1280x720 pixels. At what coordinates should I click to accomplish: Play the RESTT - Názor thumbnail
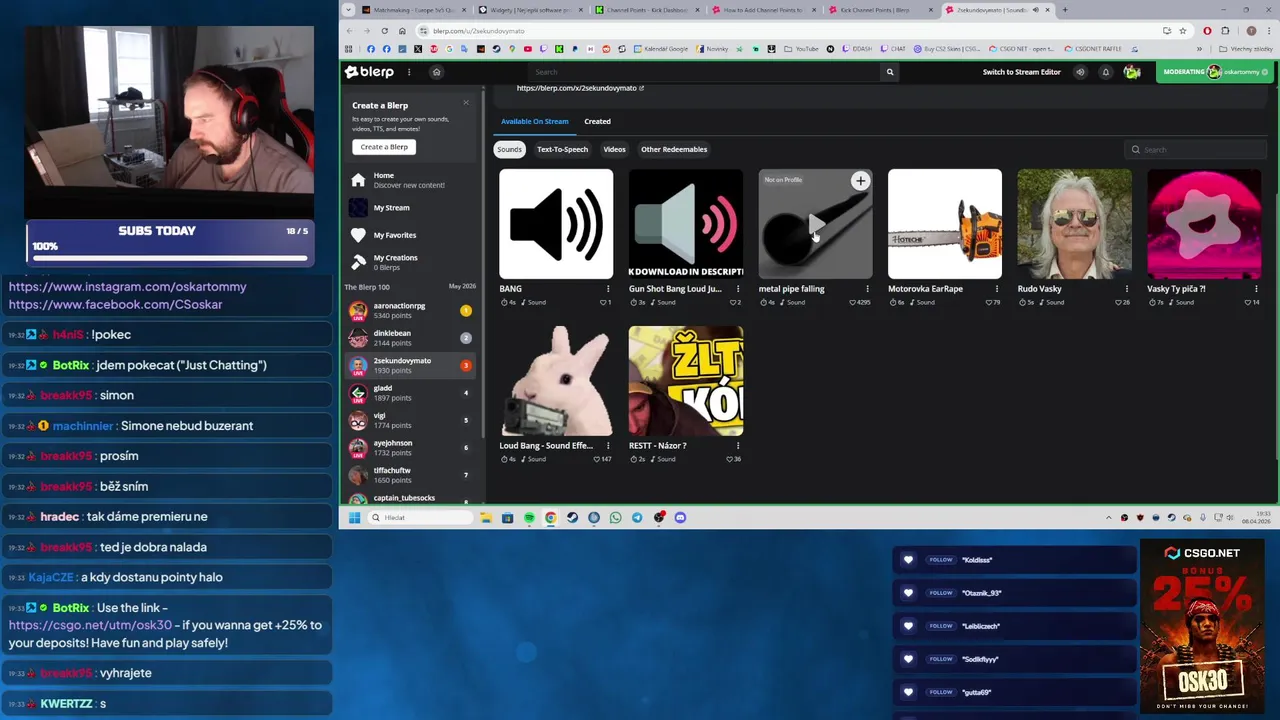coord(686,381)
